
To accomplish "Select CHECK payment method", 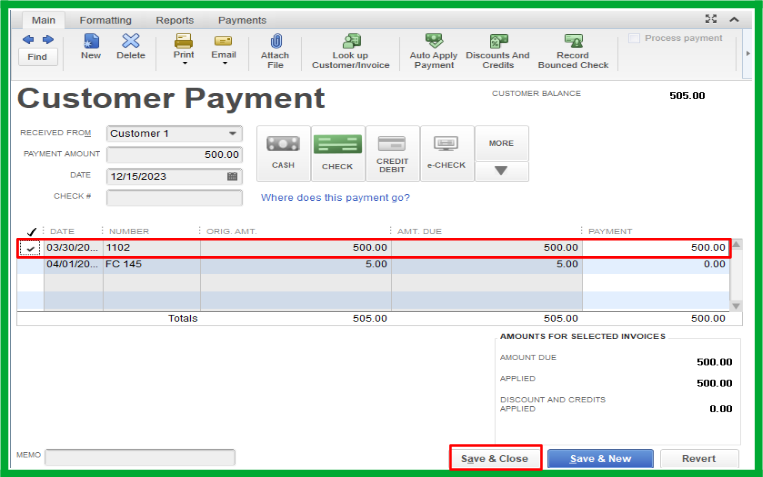I will pos(338,153).
